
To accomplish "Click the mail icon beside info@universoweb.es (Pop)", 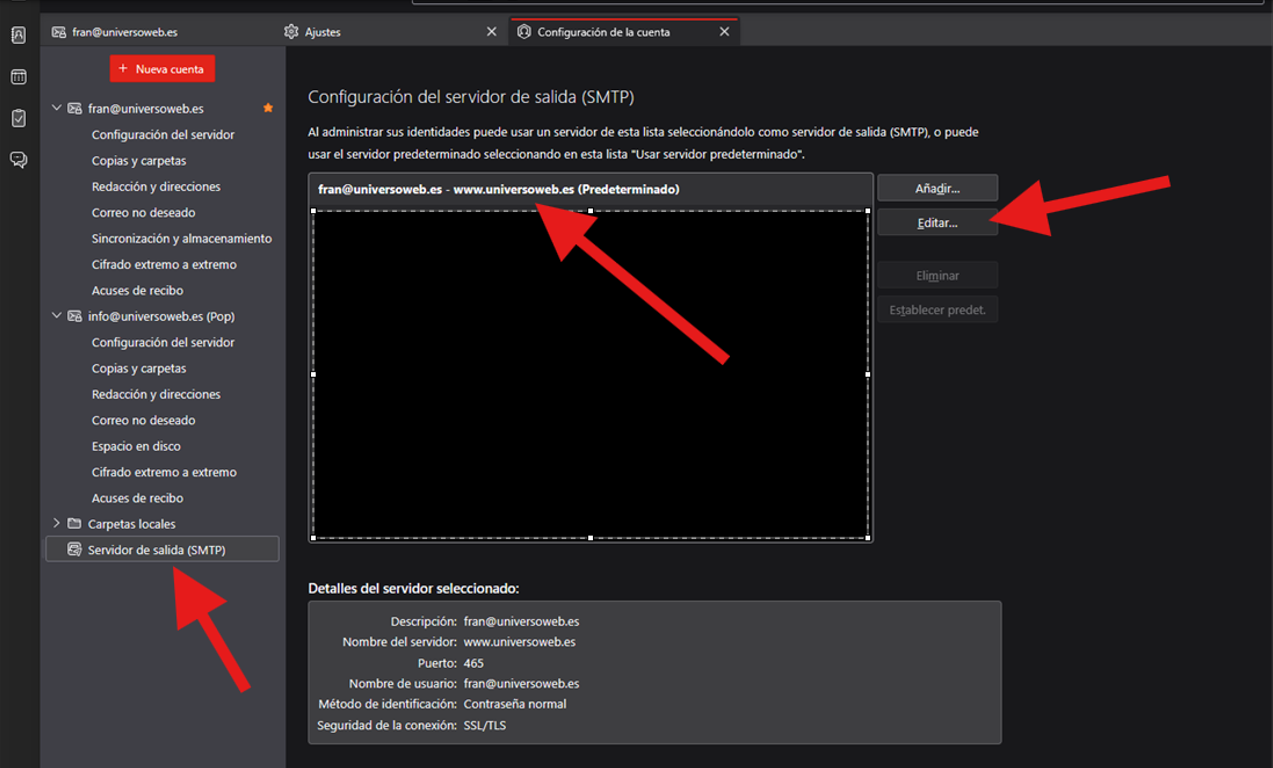I will tap(74, 316).
